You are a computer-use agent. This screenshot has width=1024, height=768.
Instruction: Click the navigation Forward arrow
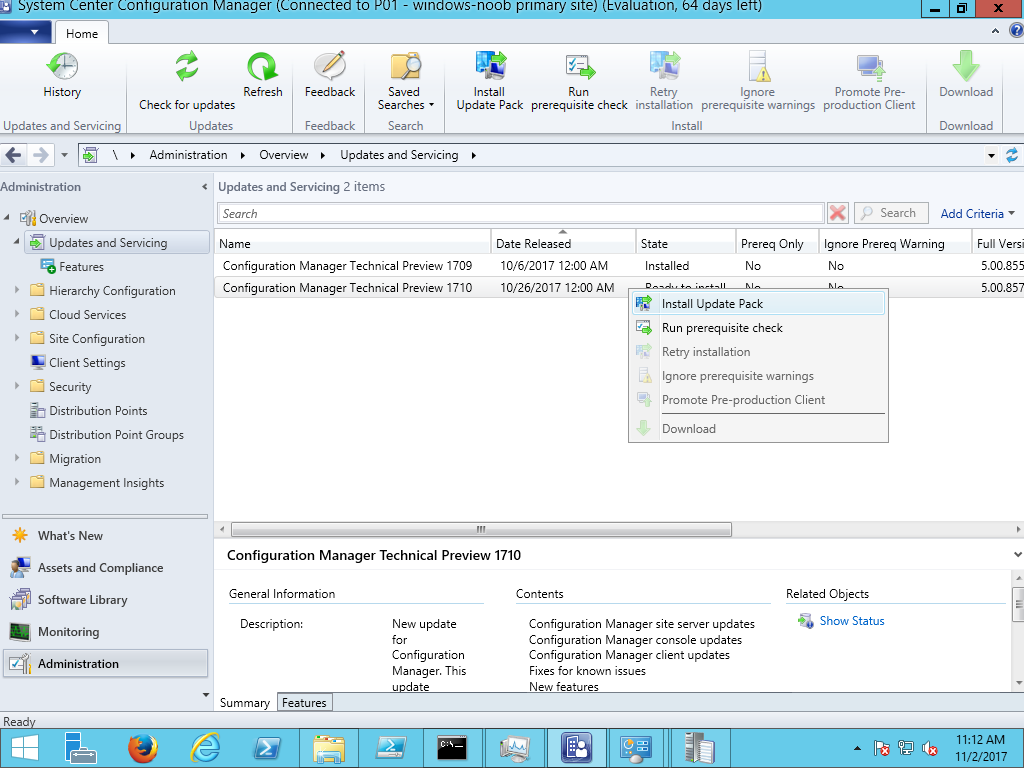[x=40, y=155]
